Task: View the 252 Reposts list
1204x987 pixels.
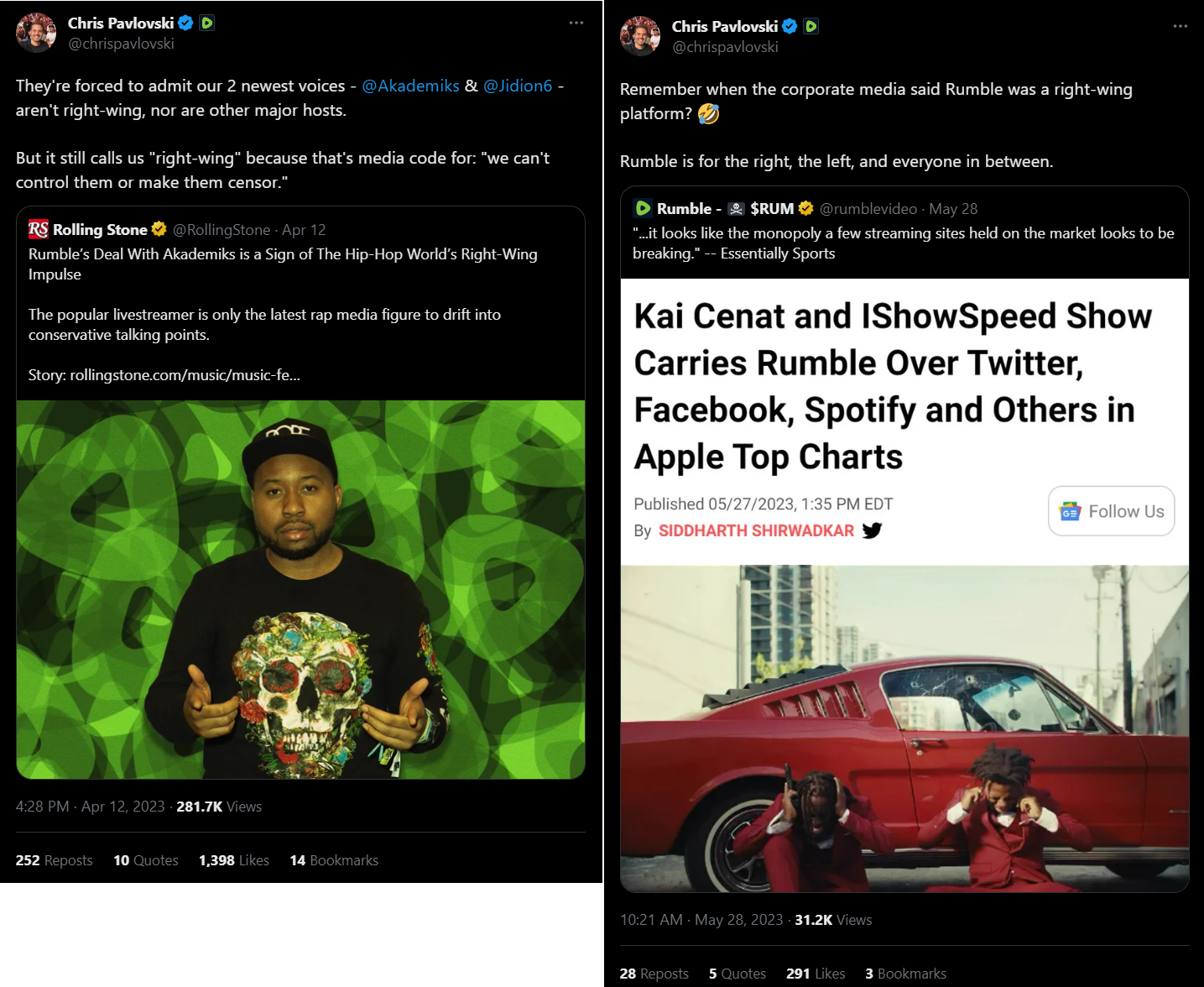Action: [54, 860]
